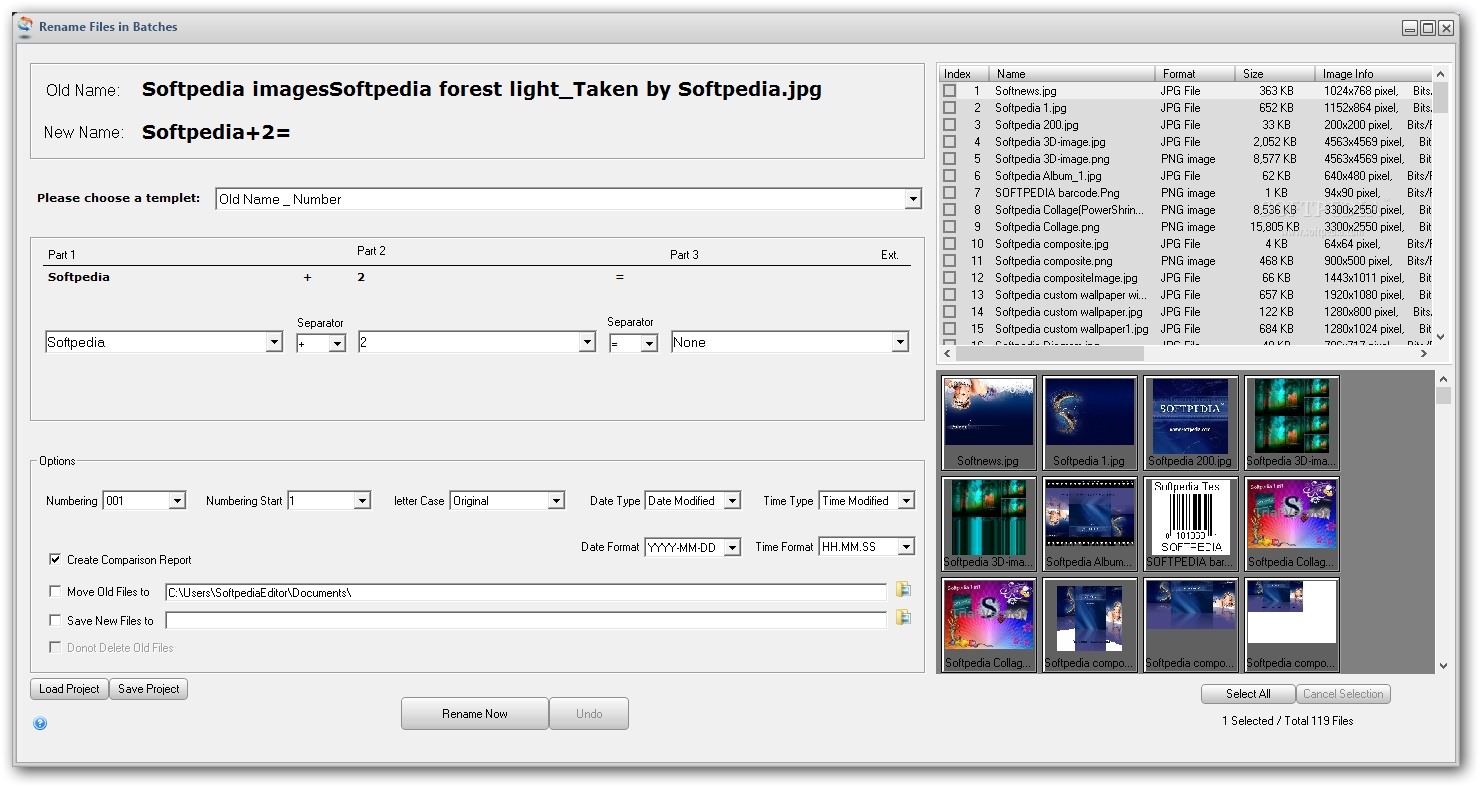
Task: Click the 8,577 KB size cell
Action: coord(1274,159)
